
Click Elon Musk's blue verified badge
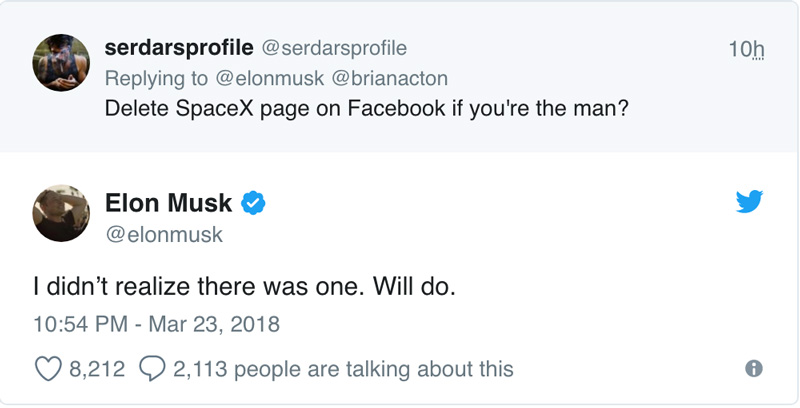pyautogui.click(x=254, y=204)
